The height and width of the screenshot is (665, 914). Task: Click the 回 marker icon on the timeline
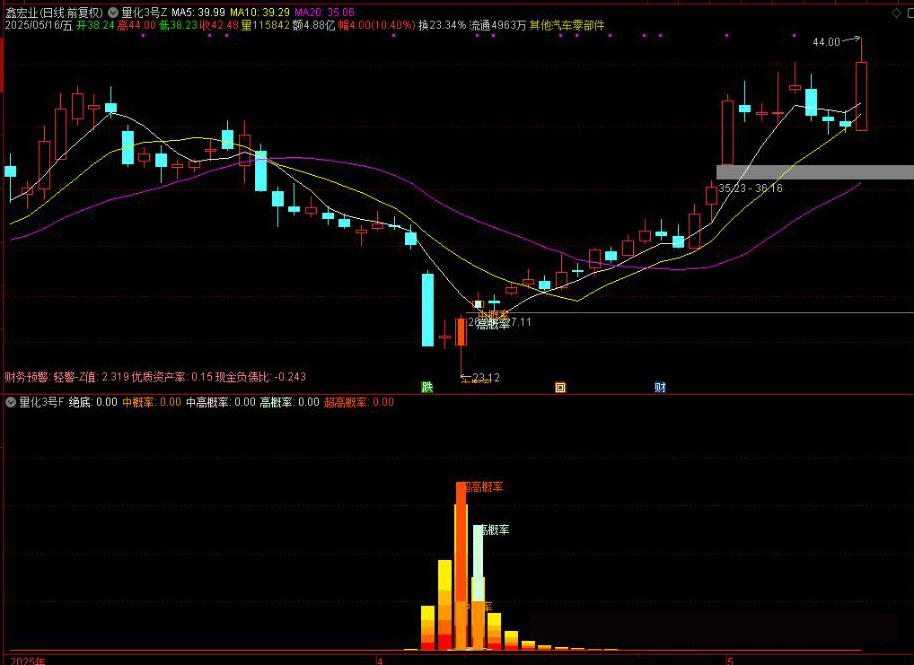coord(560,387)
